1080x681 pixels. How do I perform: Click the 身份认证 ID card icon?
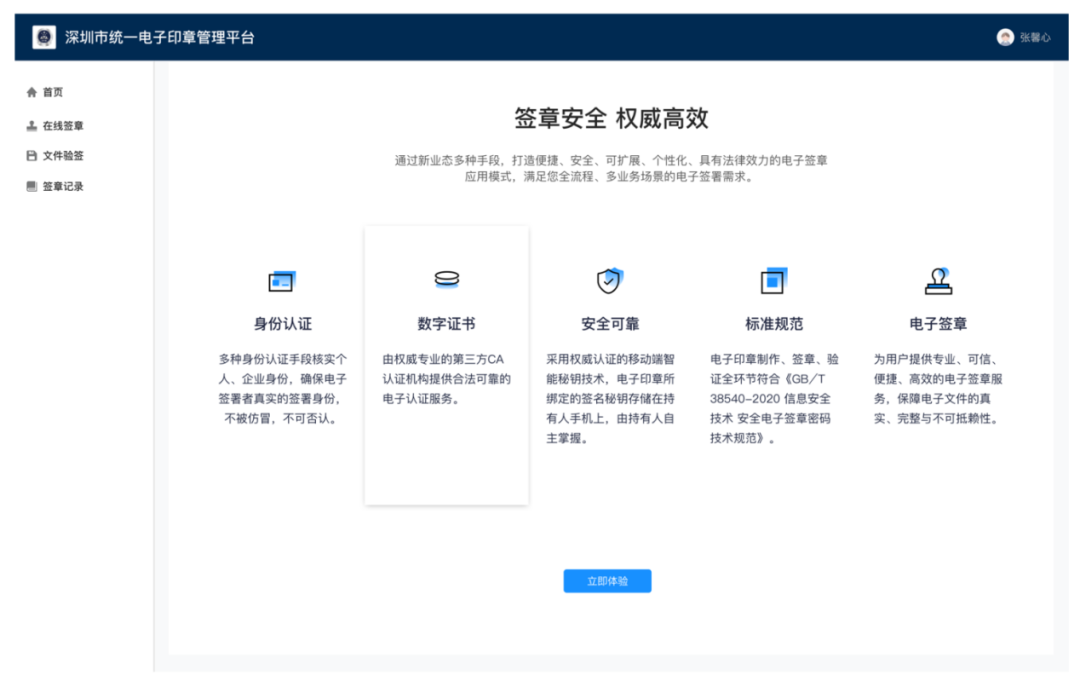click(282, 281)
